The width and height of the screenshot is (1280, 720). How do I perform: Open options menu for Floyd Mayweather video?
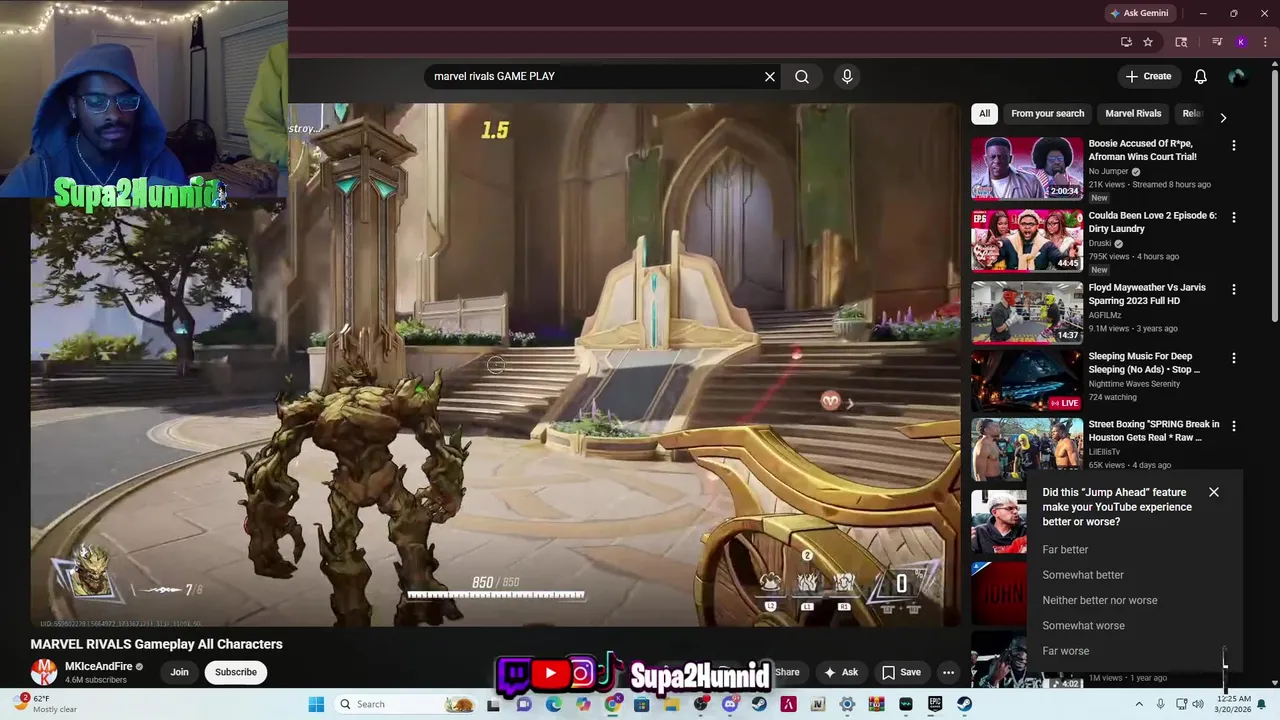point(1233,289)
